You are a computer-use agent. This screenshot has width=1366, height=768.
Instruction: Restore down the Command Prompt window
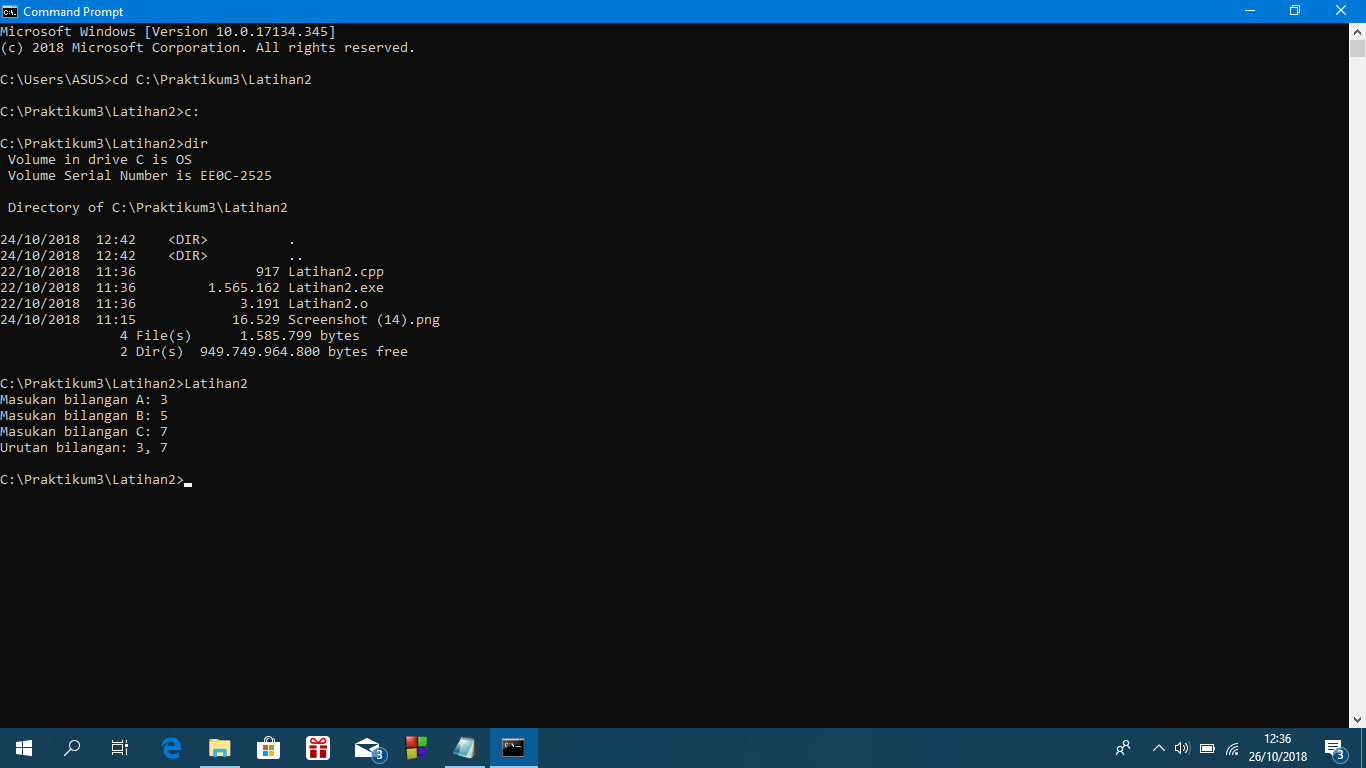1294,11
